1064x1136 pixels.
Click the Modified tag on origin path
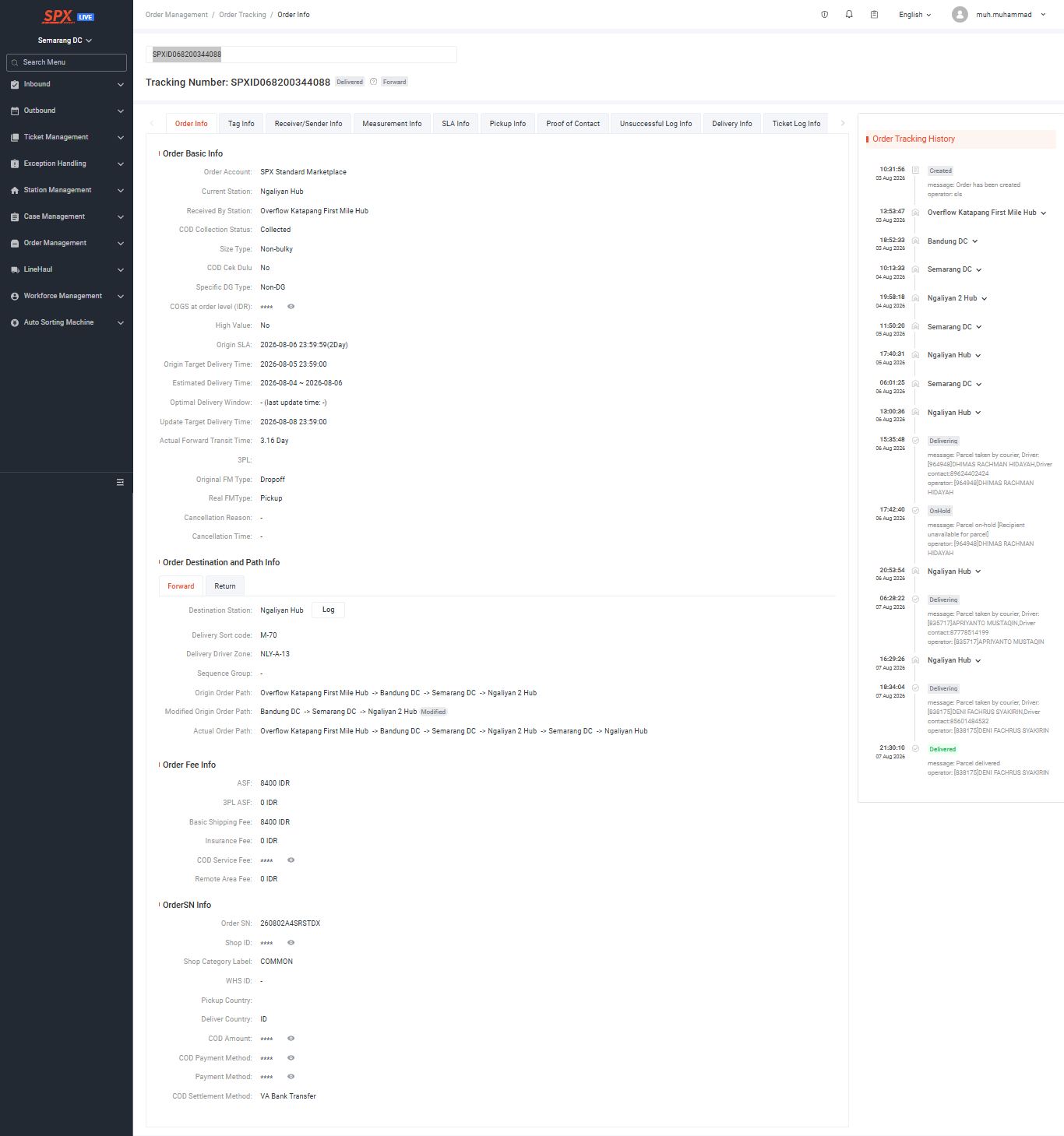(x=434, y=712)
